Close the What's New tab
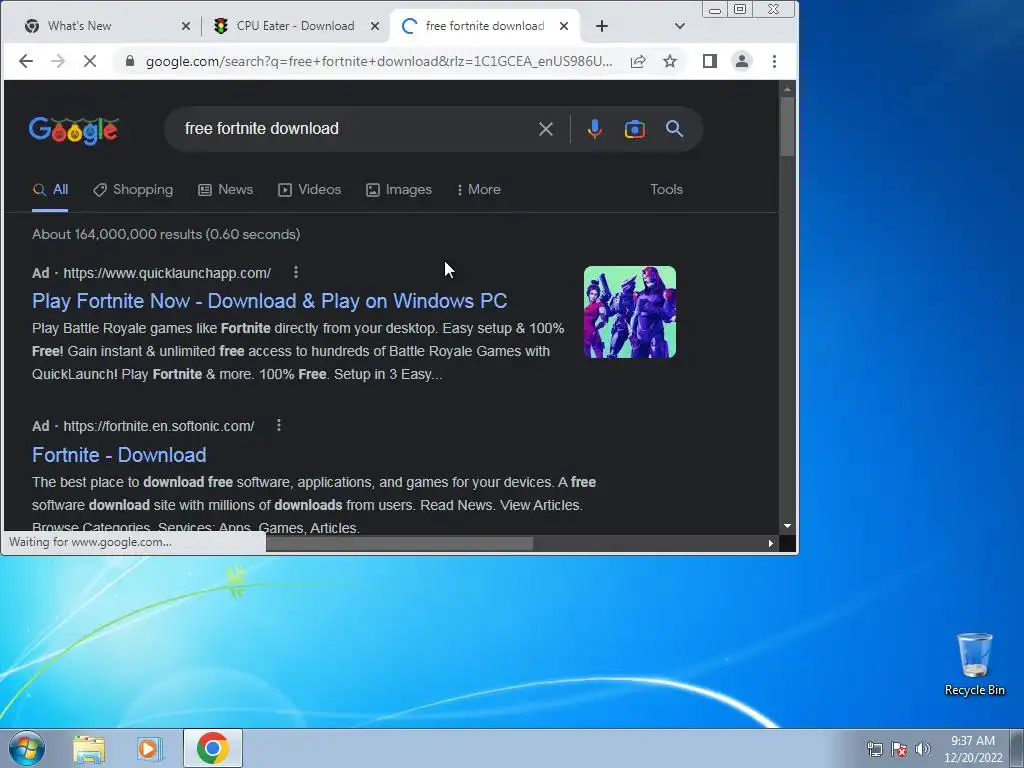The image size is (1024, 768). [186, 26]
